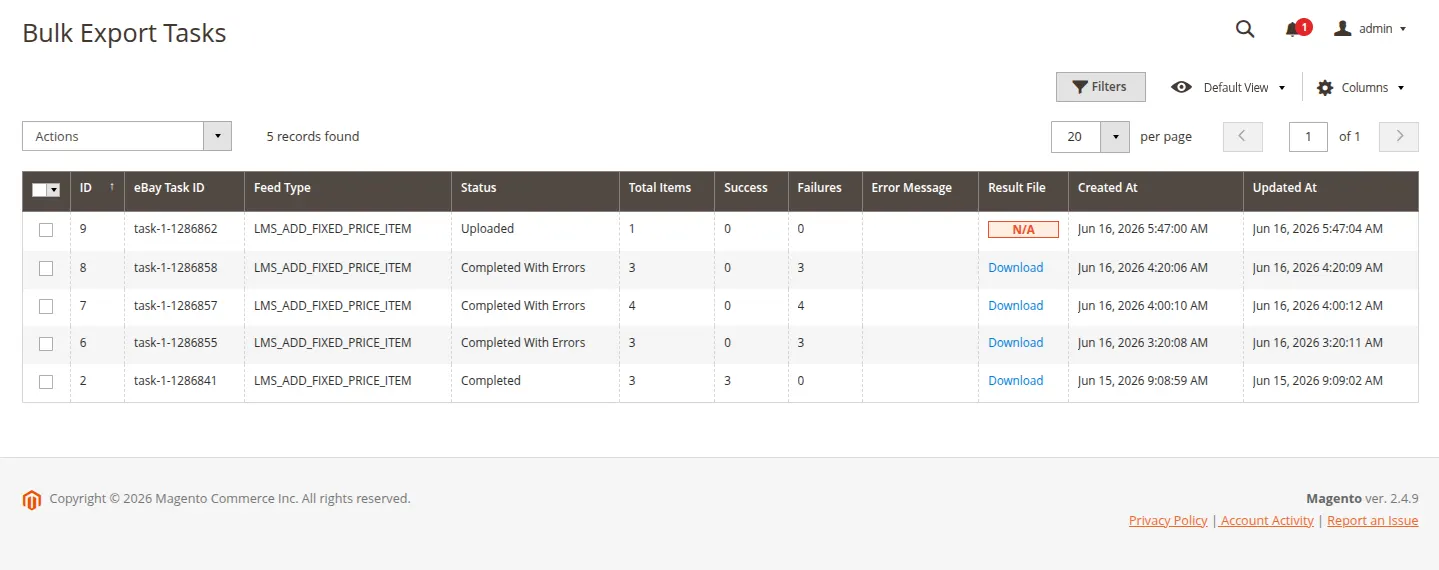Viewport: 1439px width, 570px height.
Task: Click the eye icon for Default View
Action: click(1181, 87)
